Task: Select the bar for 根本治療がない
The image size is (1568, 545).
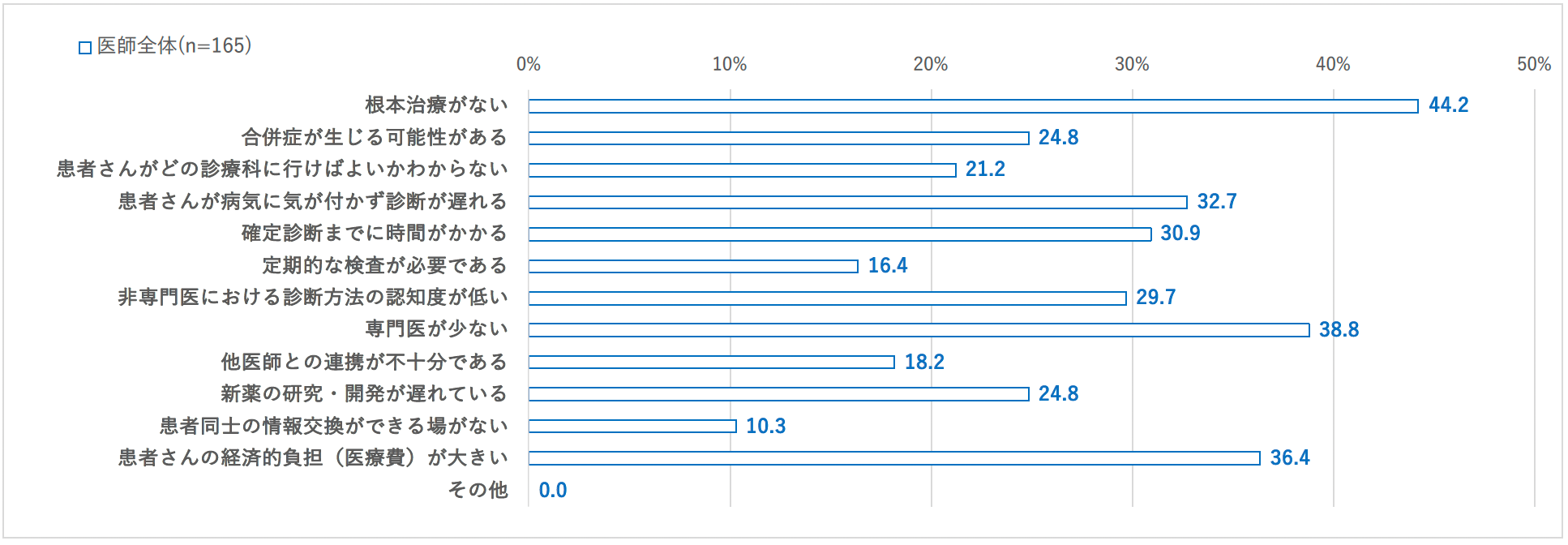Action: click(973, 106)
